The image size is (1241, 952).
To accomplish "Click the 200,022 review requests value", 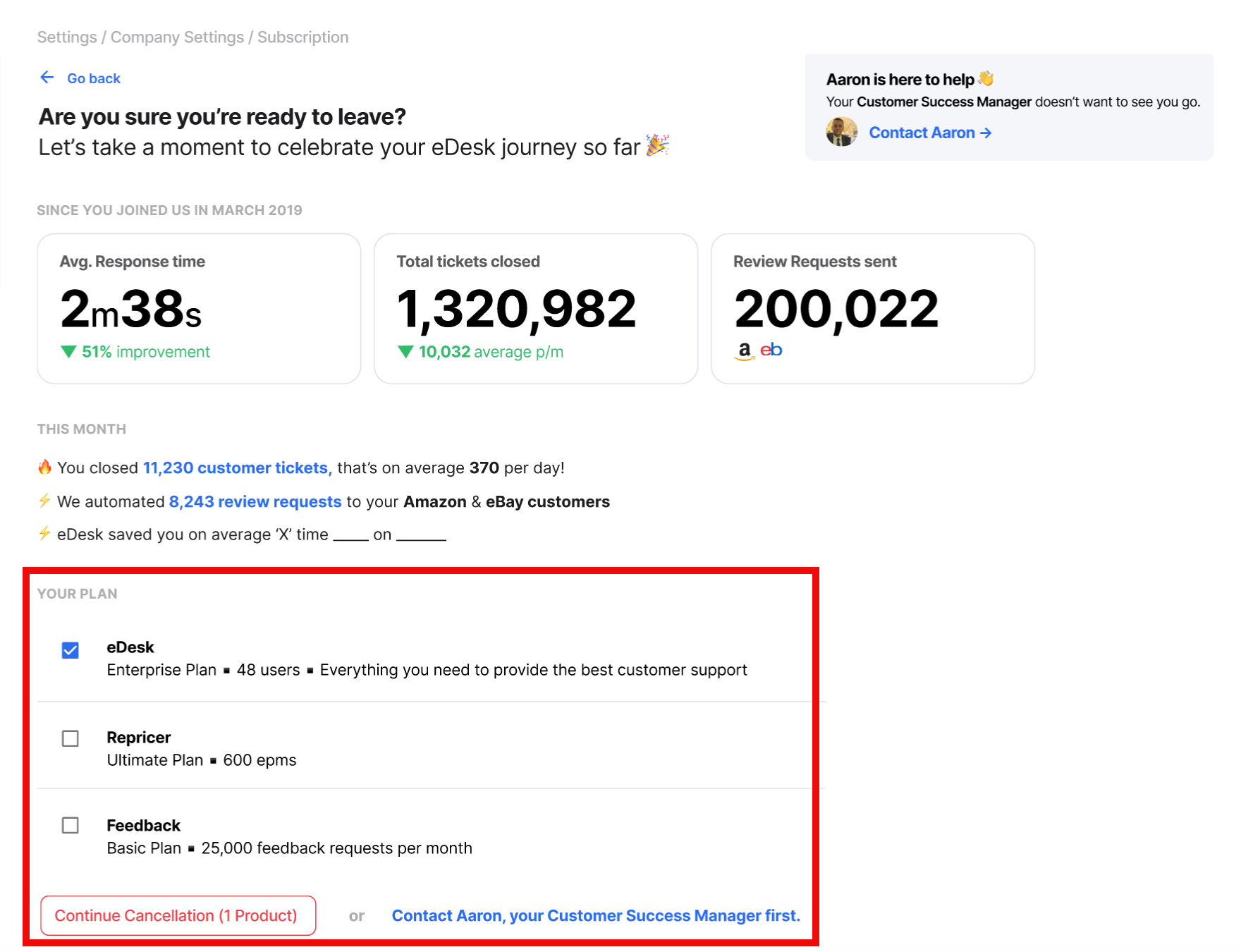I will pyautogui.click(x=836, y=309).
